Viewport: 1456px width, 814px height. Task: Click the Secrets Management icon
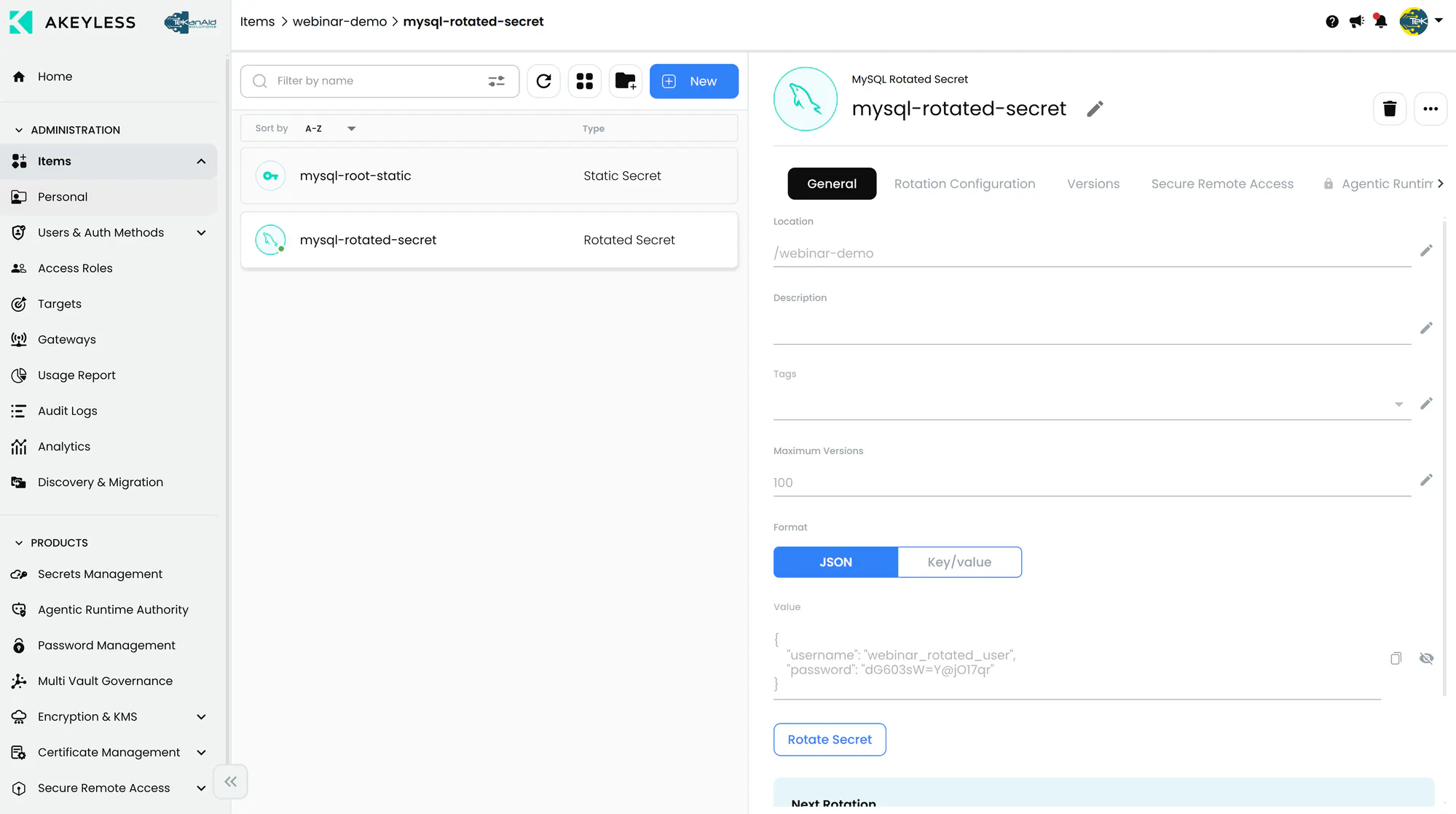point(19,574)
